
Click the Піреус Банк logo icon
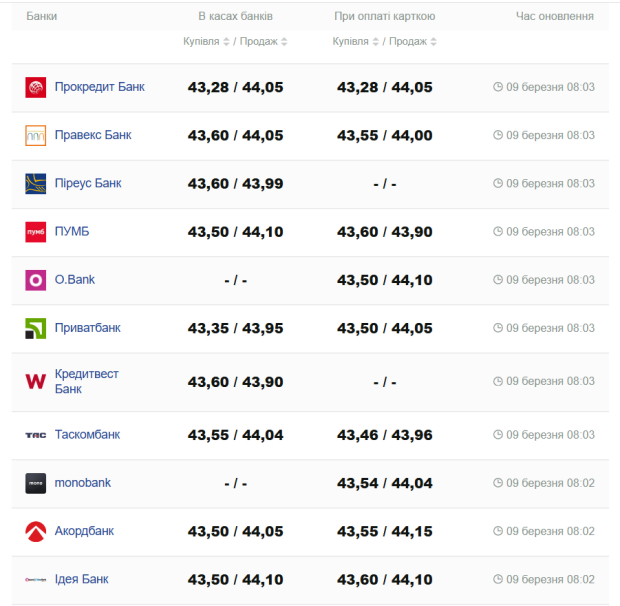[36, 184]
